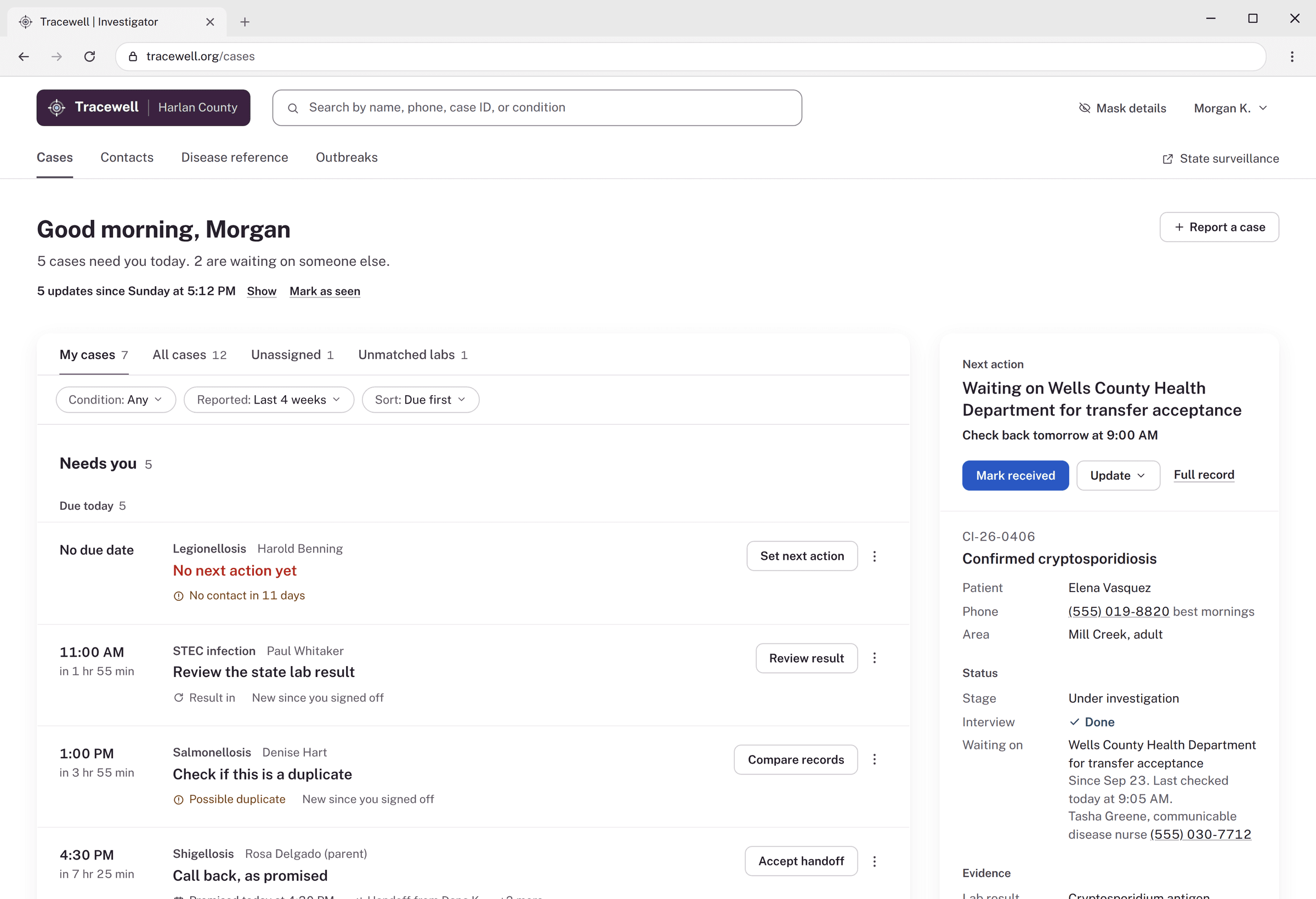
Task: Click browser forward arrow
Action: (x=56, y=56)
